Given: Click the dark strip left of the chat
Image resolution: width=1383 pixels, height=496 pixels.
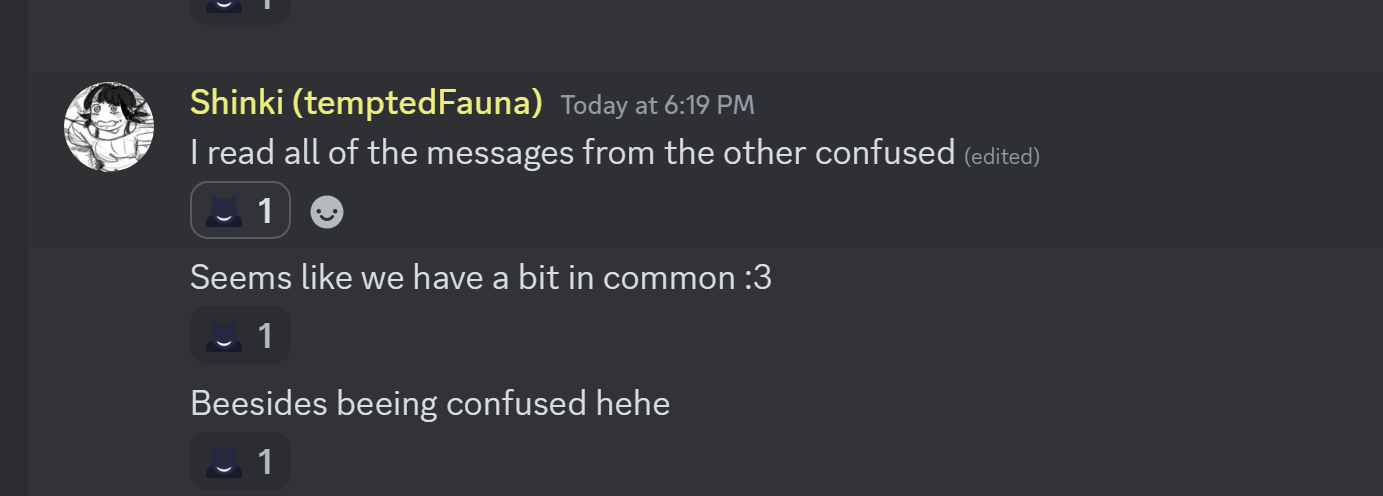Looking at the screenshot, I should click(x=13, y=248).
